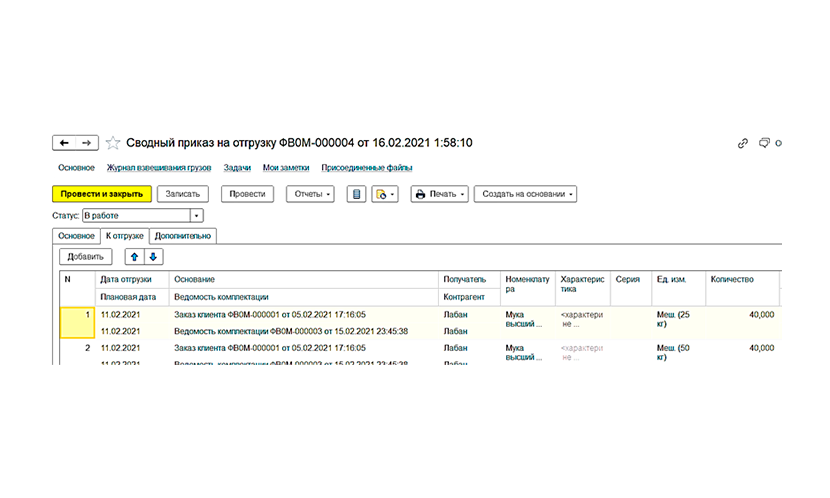The image size is (830, 498).
Task: Open Основное navigation link at top
Action: tap(76, 168)
